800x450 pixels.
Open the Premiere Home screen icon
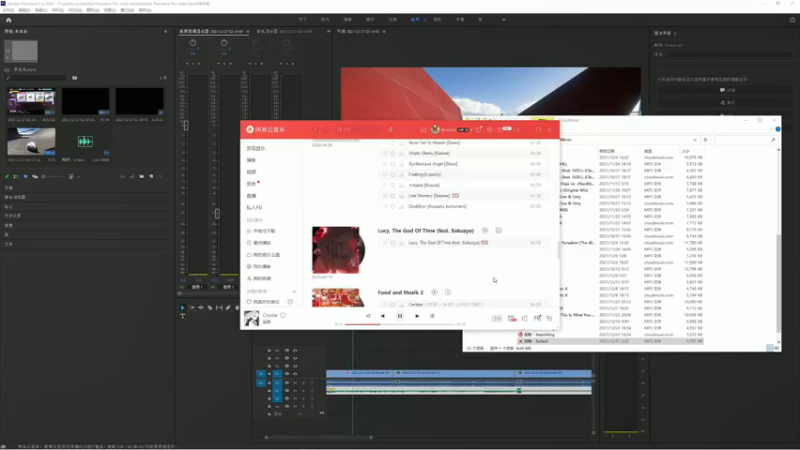pyautogui.click(x=8, y=20)
